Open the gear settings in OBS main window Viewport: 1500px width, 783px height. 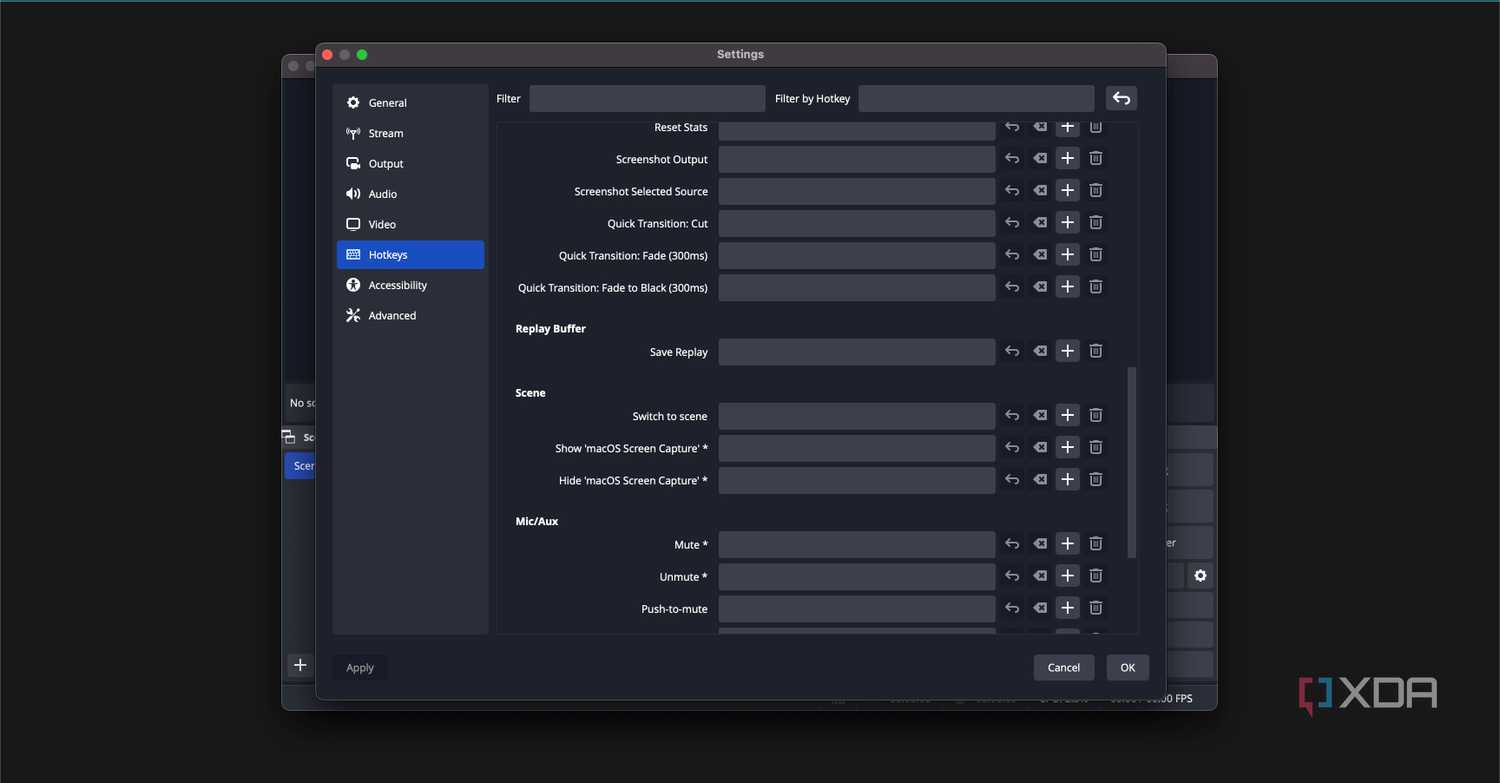point(1200,575)
